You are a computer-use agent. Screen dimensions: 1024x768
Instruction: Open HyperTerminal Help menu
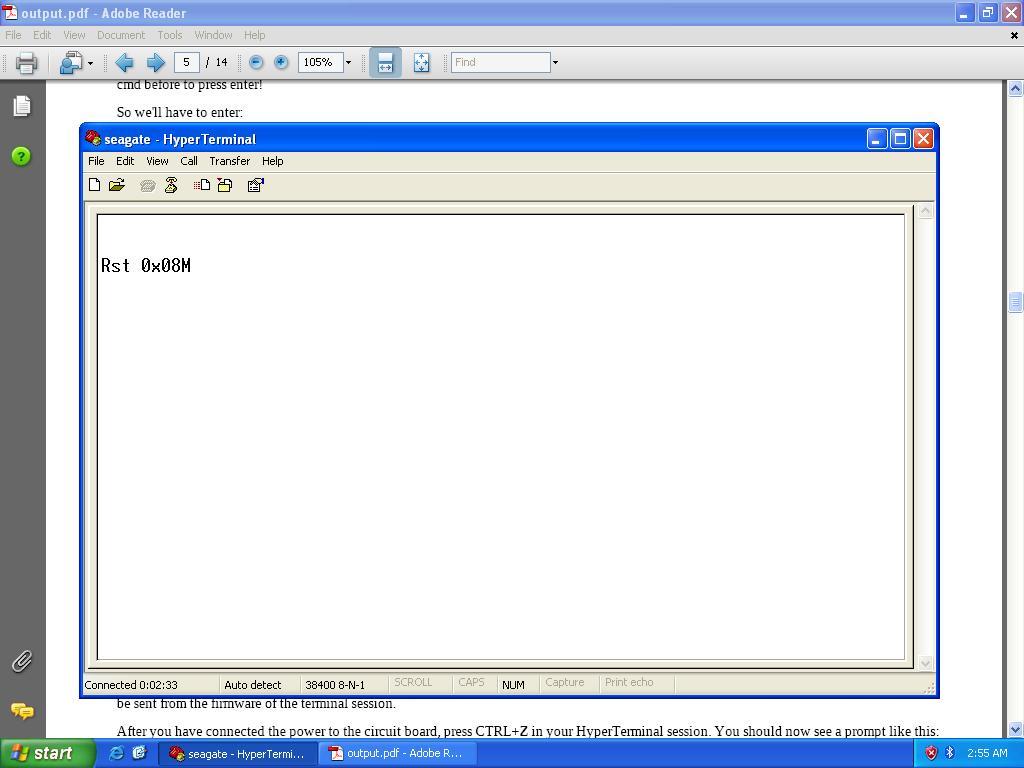pyautogui.click(x=272, y=161)
